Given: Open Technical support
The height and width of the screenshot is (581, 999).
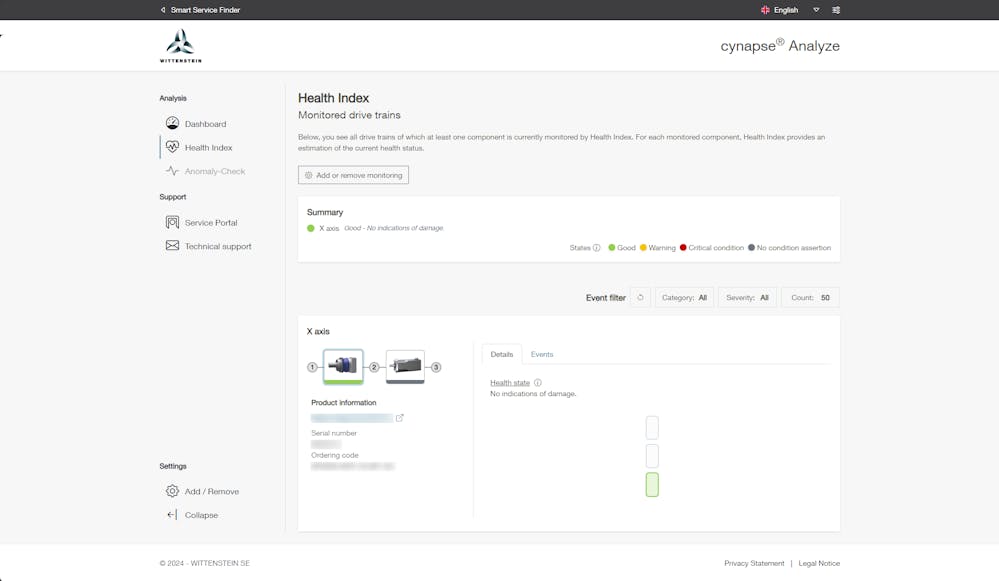Looking at the screenshot, I should click(218, 246).
